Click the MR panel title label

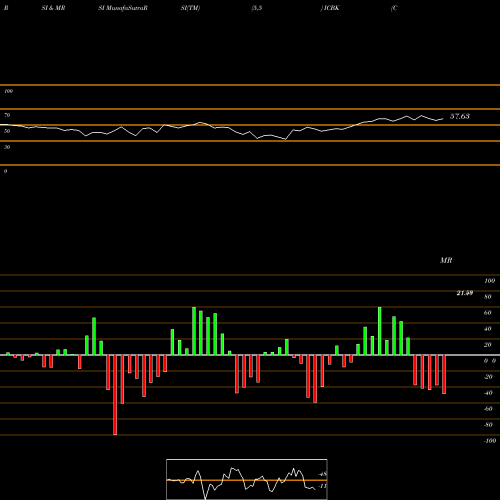tap(446, 260)
